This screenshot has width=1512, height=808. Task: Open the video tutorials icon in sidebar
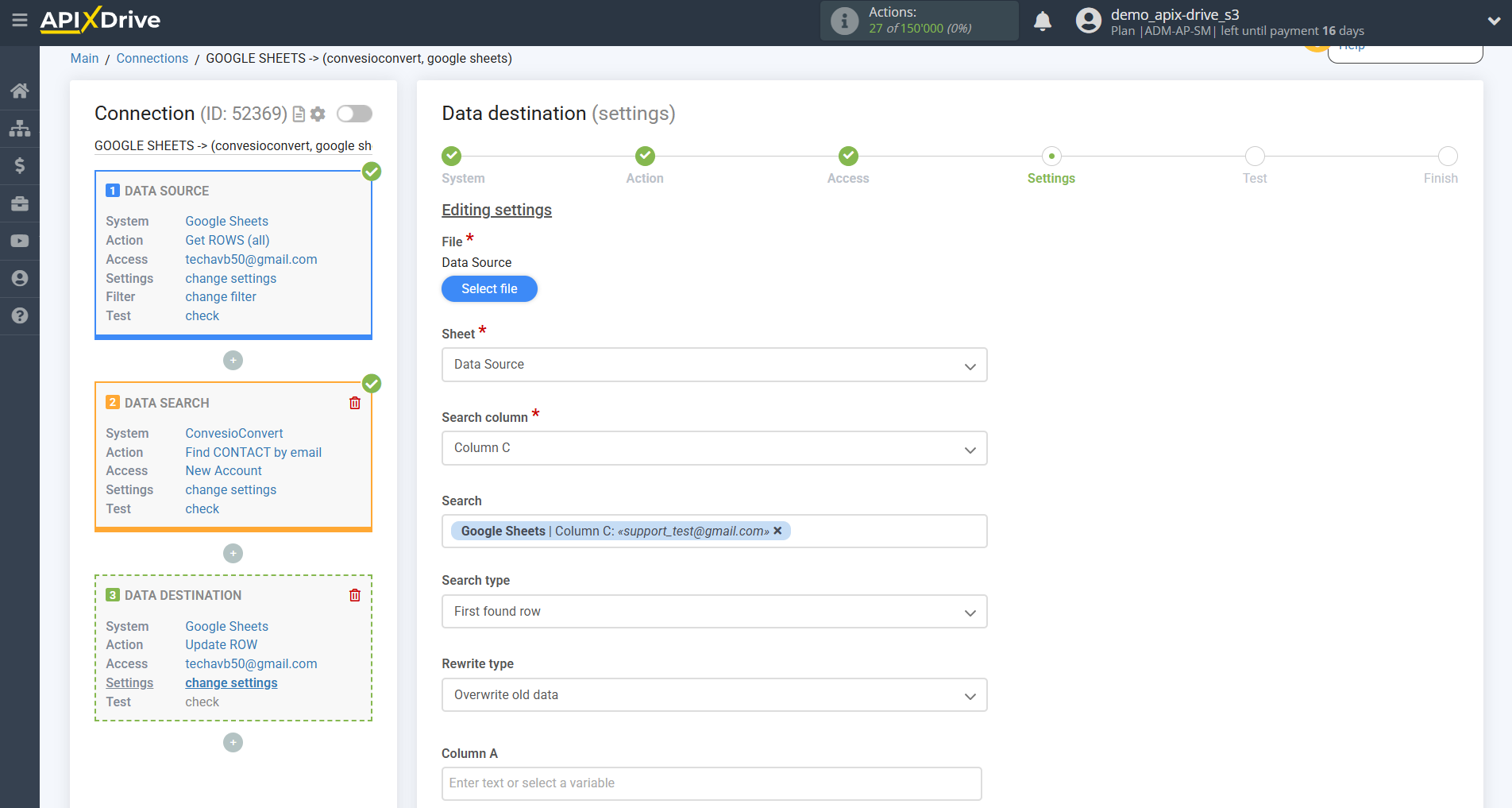[20, 241]
